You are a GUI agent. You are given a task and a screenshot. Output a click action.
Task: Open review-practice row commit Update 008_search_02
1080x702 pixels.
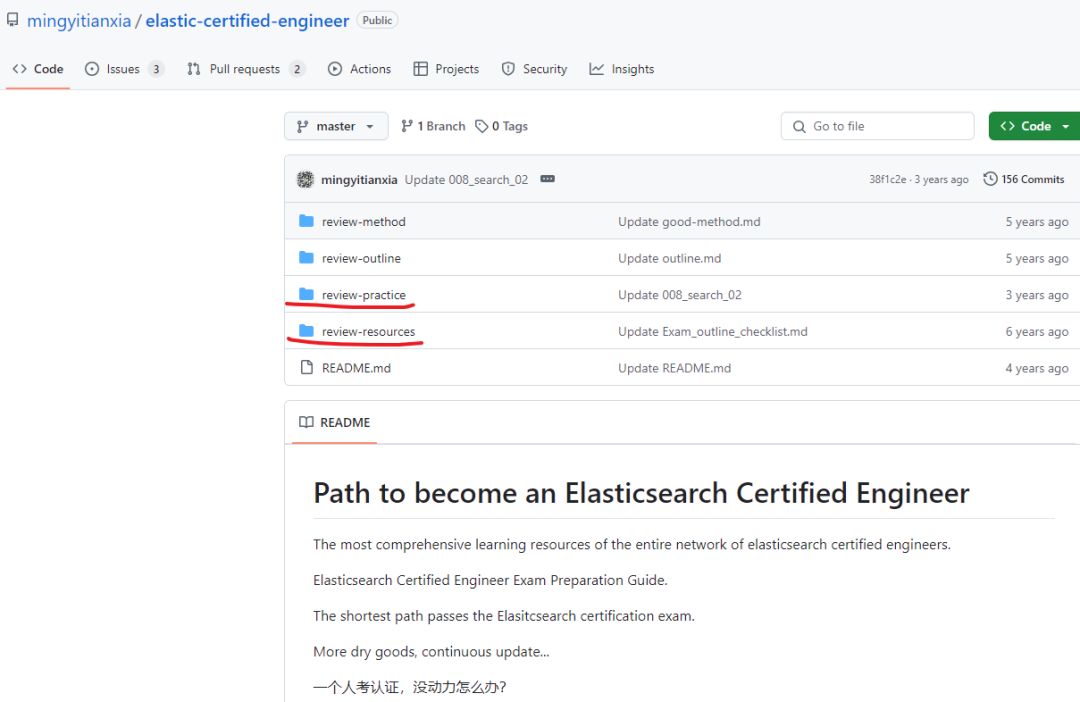(680, 295)
